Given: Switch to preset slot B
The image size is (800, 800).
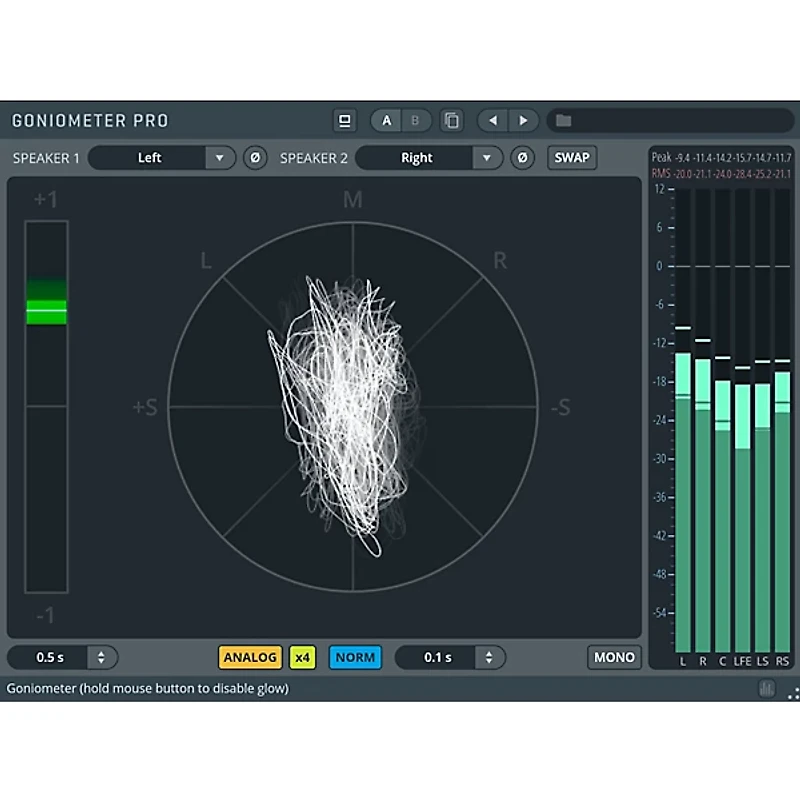Looking at the screenshot, I should click(415, 120).
